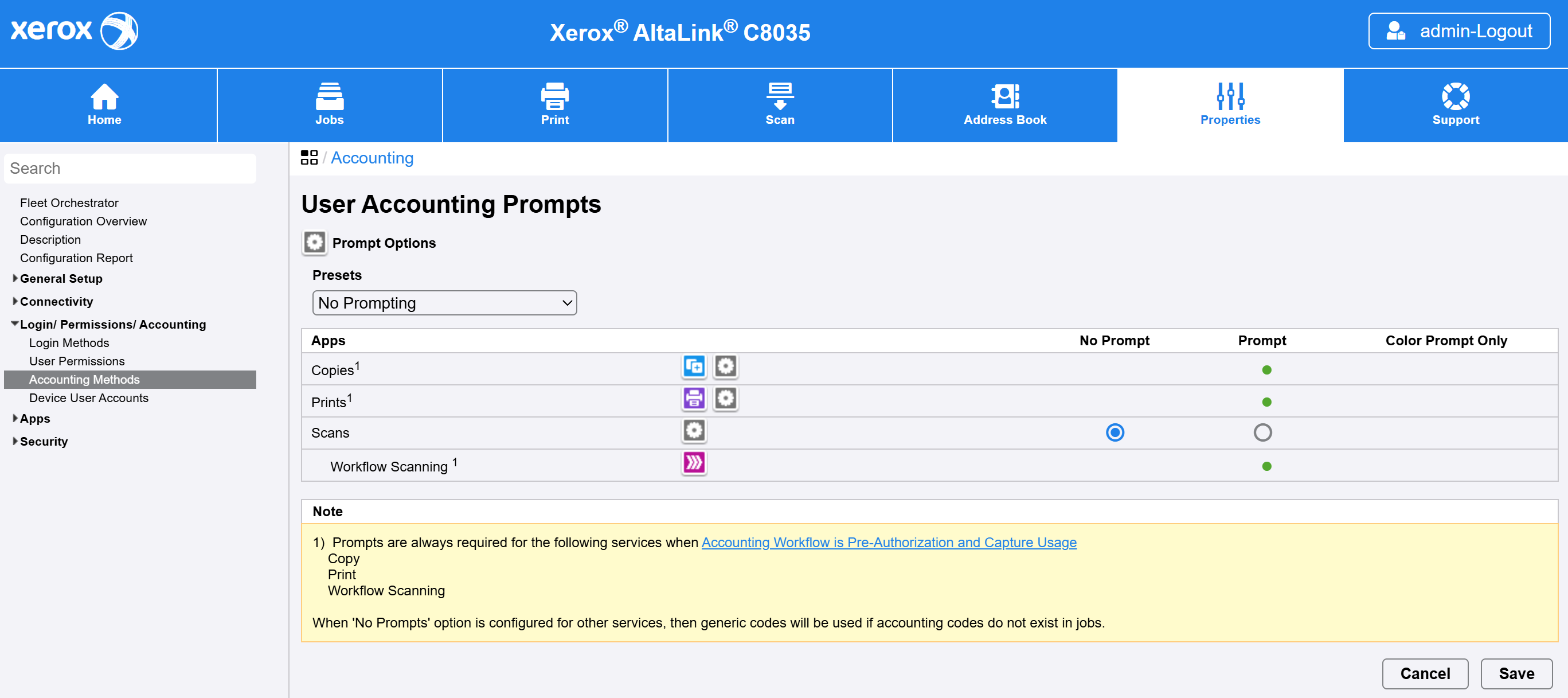
Task: Open the Support tab
Action: coord(1456,105)
